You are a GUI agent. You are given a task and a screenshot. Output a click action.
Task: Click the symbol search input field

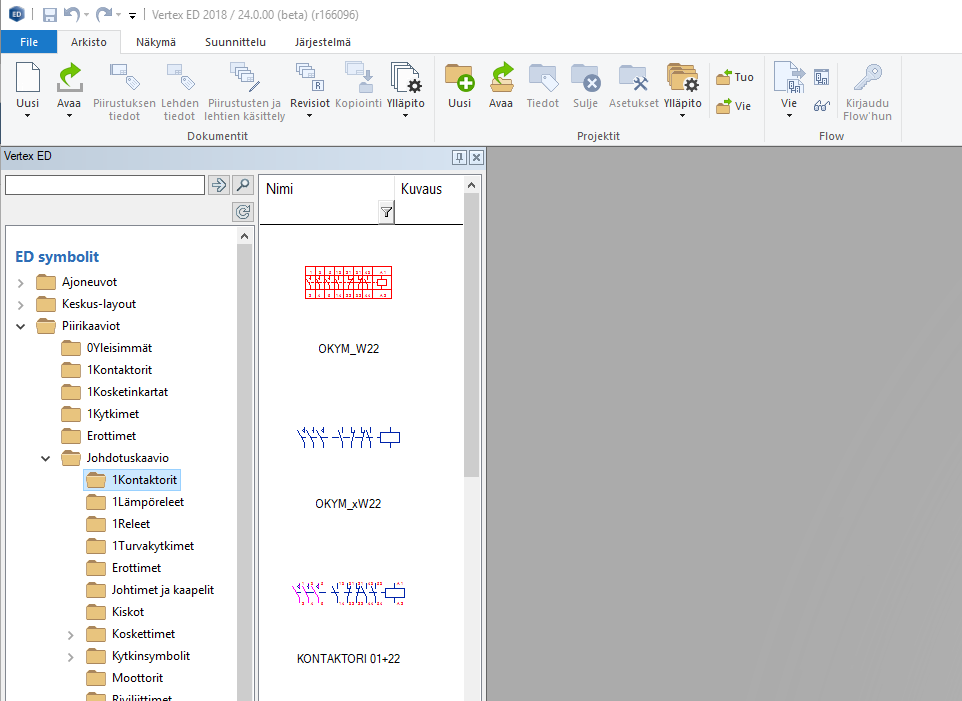click(104, 185)
